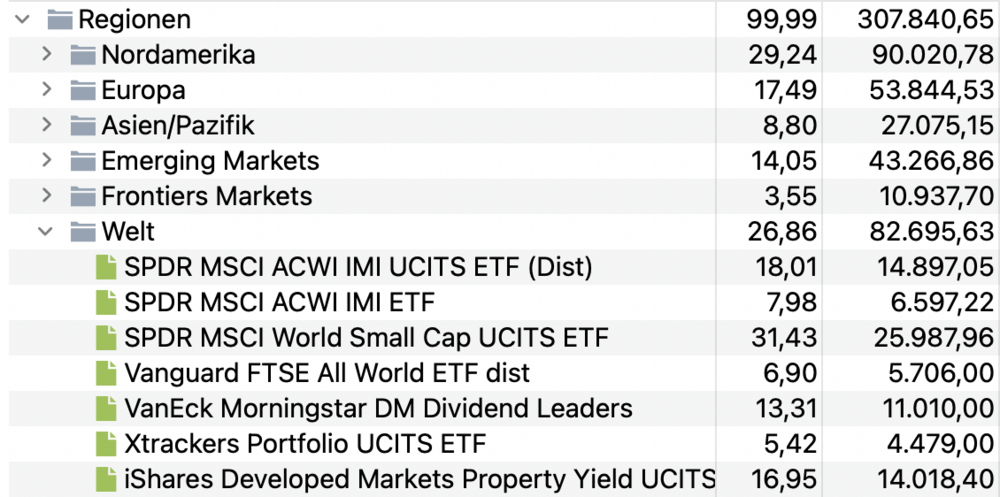
Task: Collapse the Welt folder
Action: 46,232
